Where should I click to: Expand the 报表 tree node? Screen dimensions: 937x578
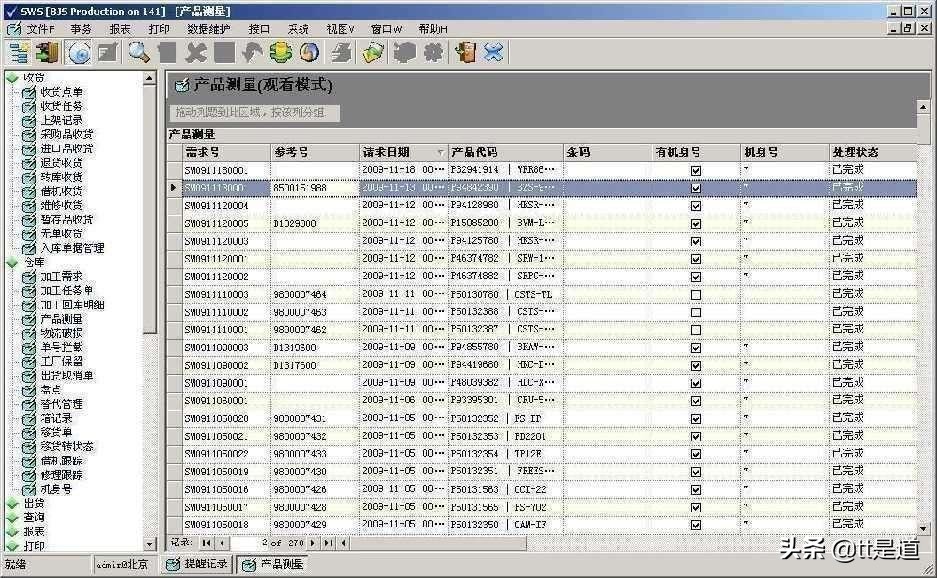coord(12,532)
